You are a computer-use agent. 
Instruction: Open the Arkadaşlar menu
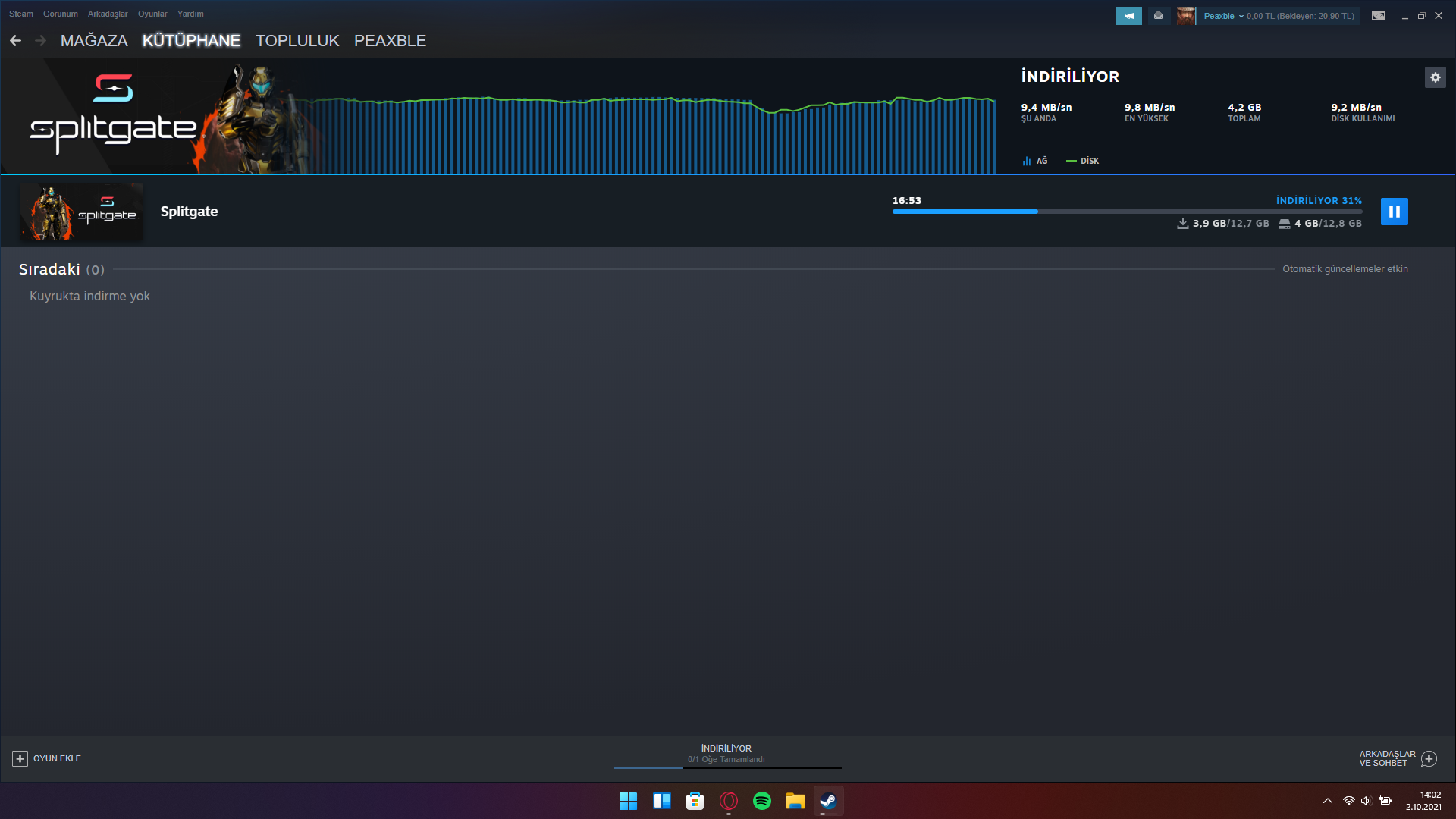pos(108,14)
